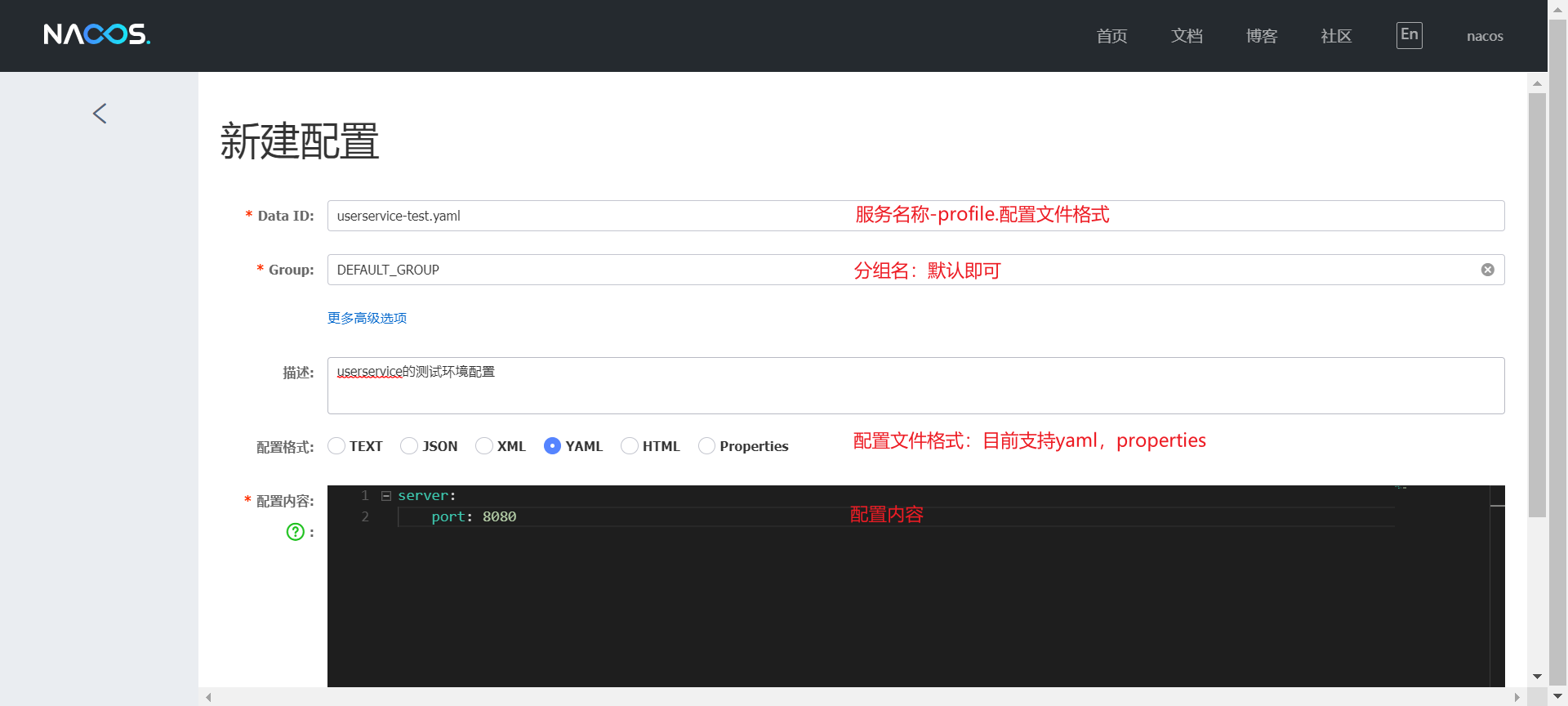Switch language with the En icon

(x=1409, y=35)
